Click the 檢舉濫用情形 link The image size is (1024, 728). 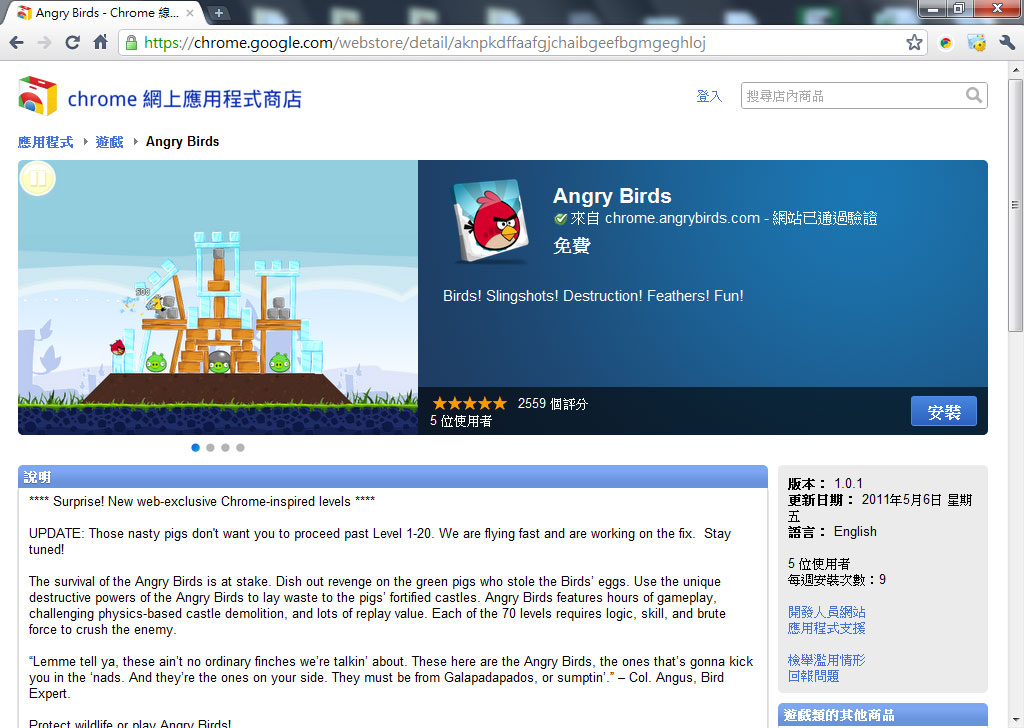coord(826,660)
